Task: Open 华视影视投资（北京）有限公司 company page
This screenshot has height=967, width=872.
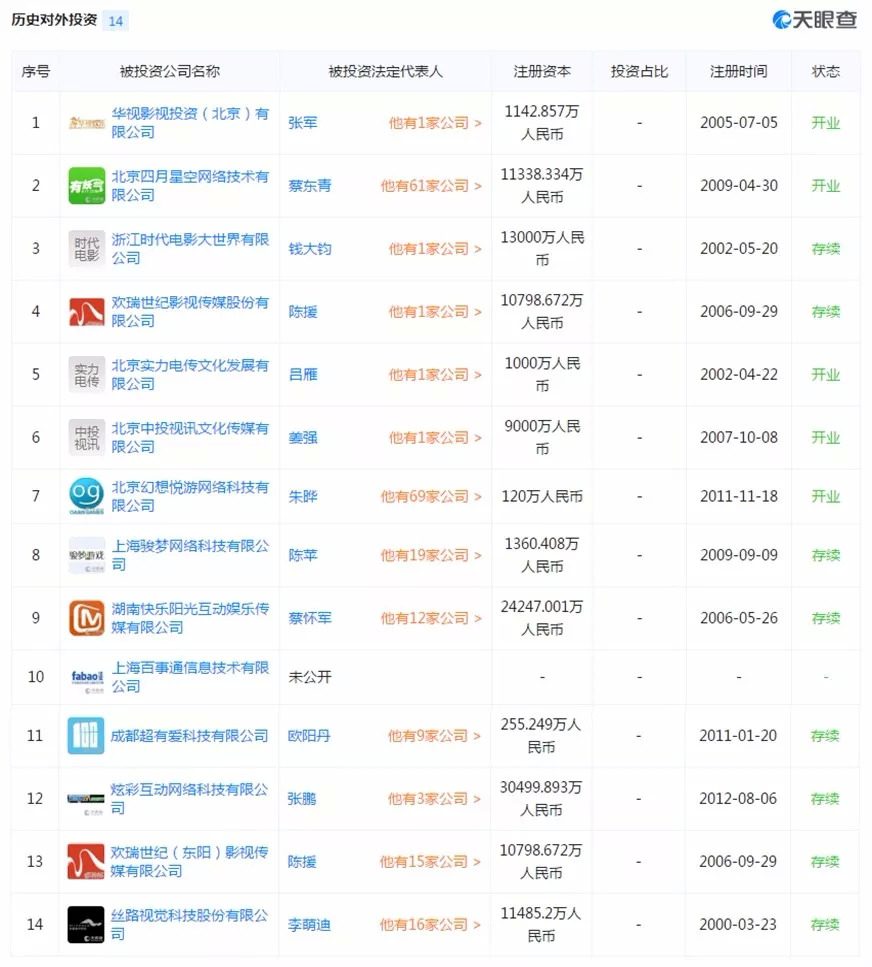Action: (190, 123)
